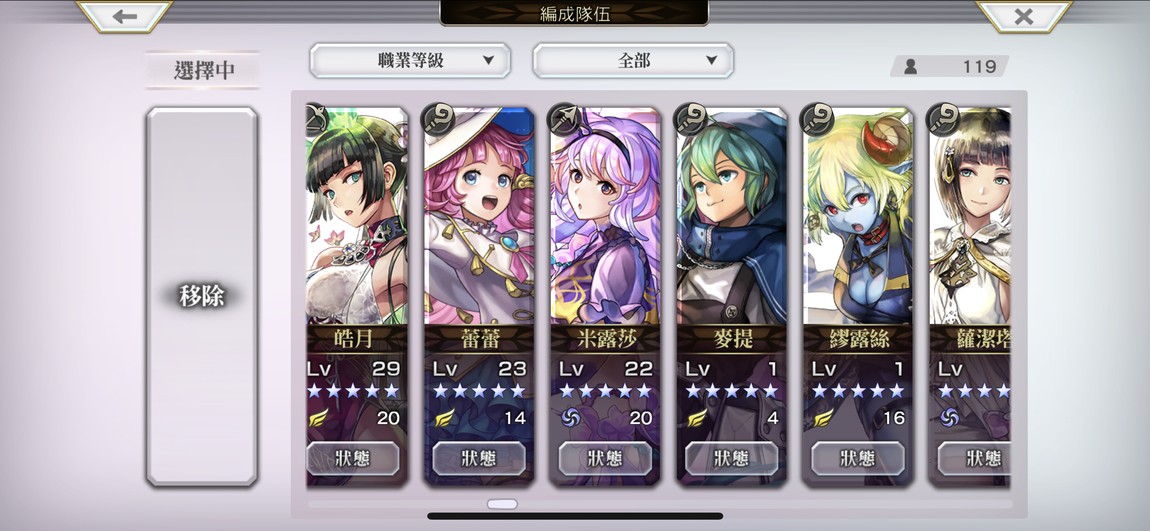
Task: Click the back arrow icon
Action: click(x=125, y=16)
